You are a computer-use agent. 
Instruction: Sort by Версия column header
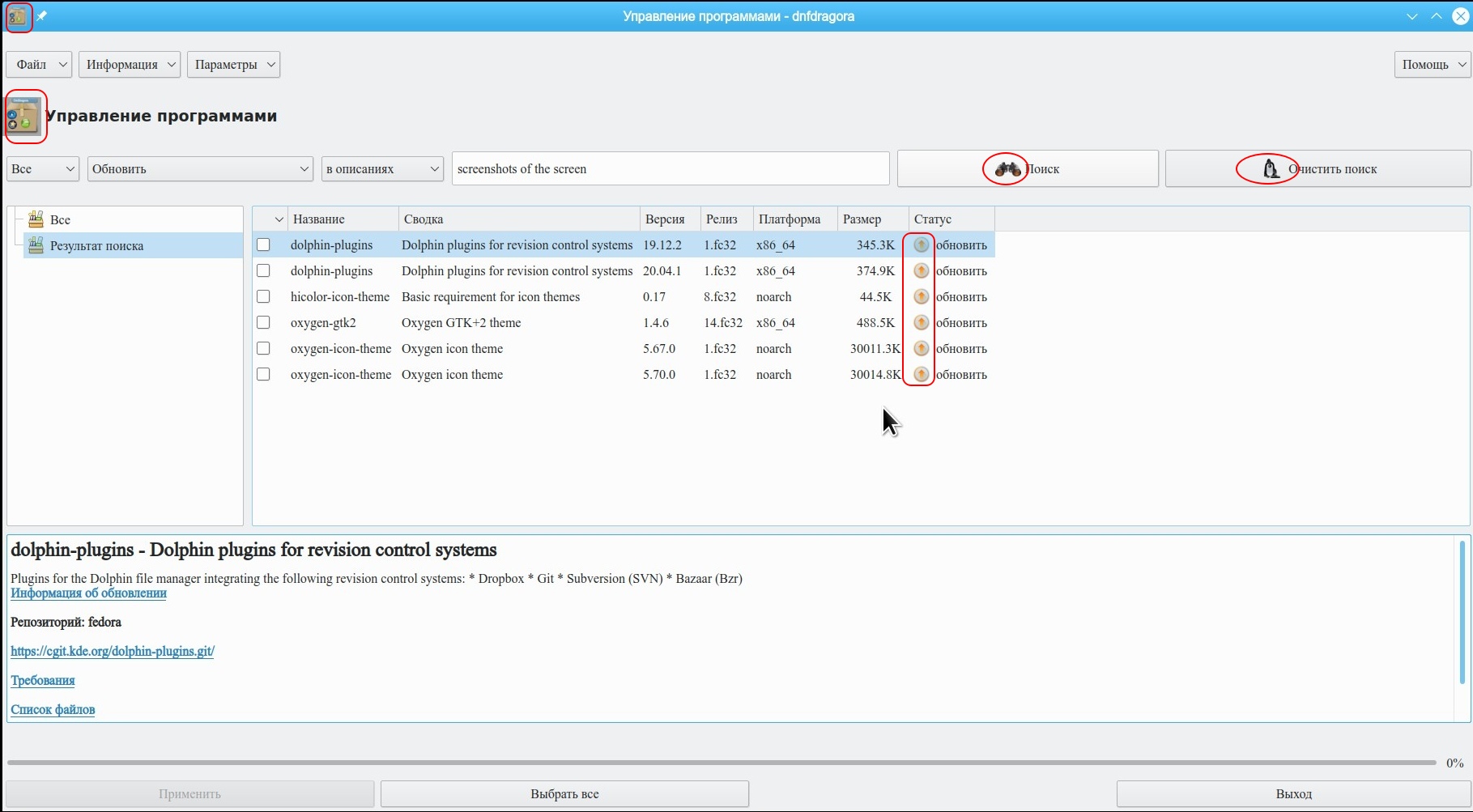tap(670, 219)
